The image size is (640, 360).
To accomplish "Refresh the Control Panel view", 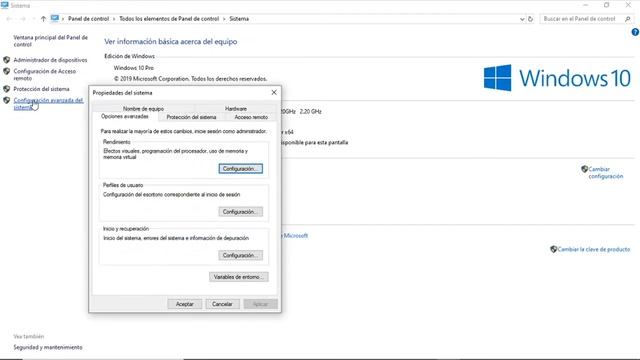I will (530, 19).
